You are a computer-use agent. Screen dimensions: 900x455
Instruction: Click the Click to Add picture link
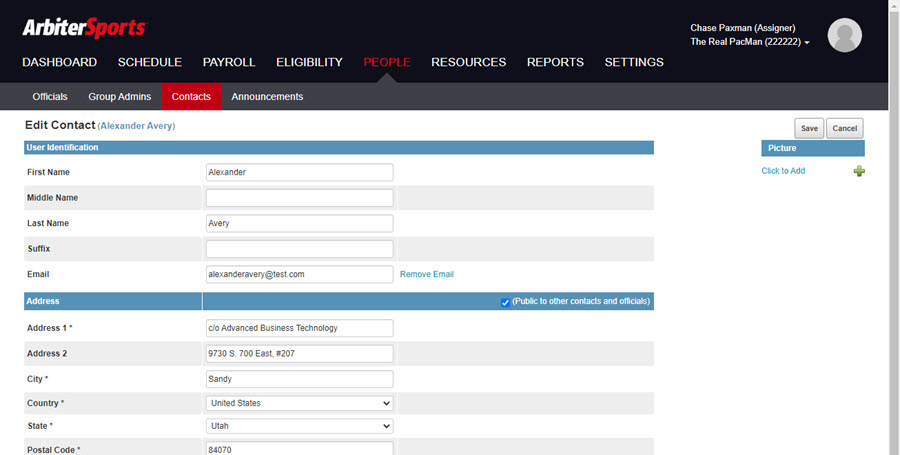pos(783,171)
